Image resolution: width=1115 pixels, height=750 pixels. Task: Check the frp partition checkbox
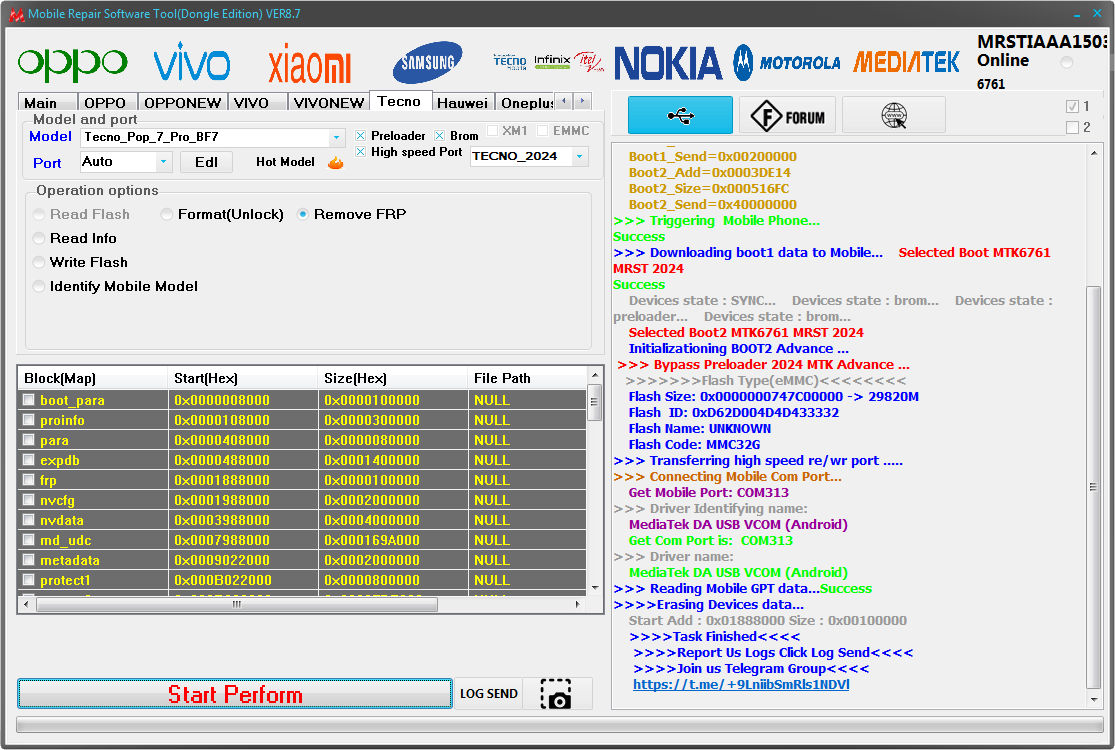[28, 479]
